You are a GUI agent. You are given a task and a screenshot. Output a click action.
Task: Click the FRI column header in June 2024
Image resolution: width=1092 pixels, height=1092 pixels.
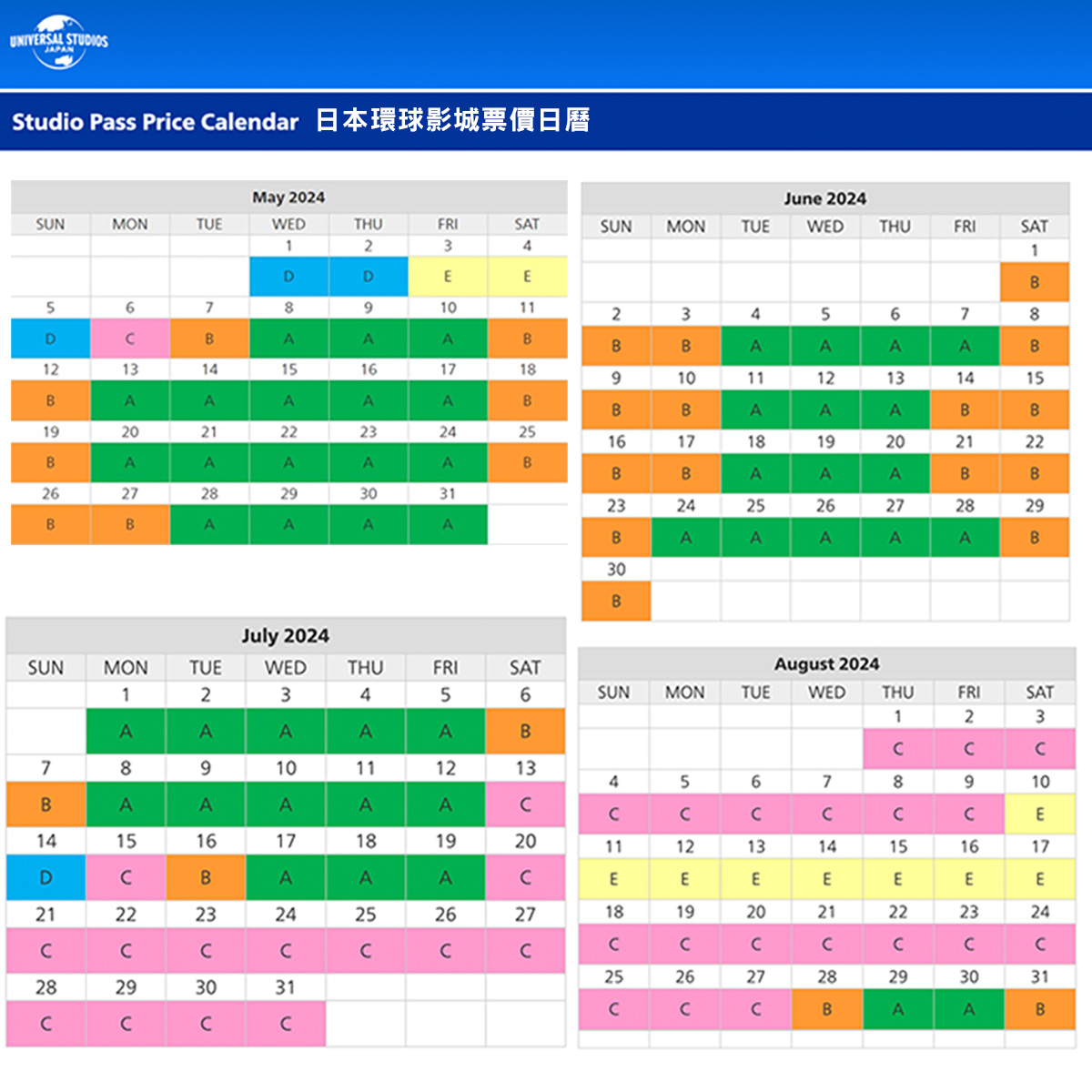965,227
